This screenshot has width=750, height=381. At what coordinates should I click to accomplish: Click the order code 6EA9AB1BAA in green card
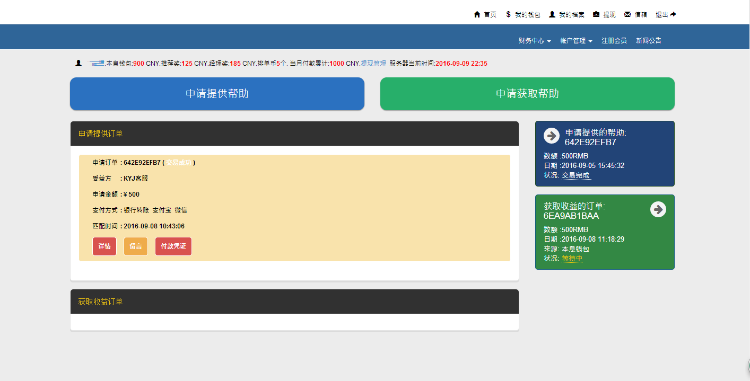click(x=571, y=216)
